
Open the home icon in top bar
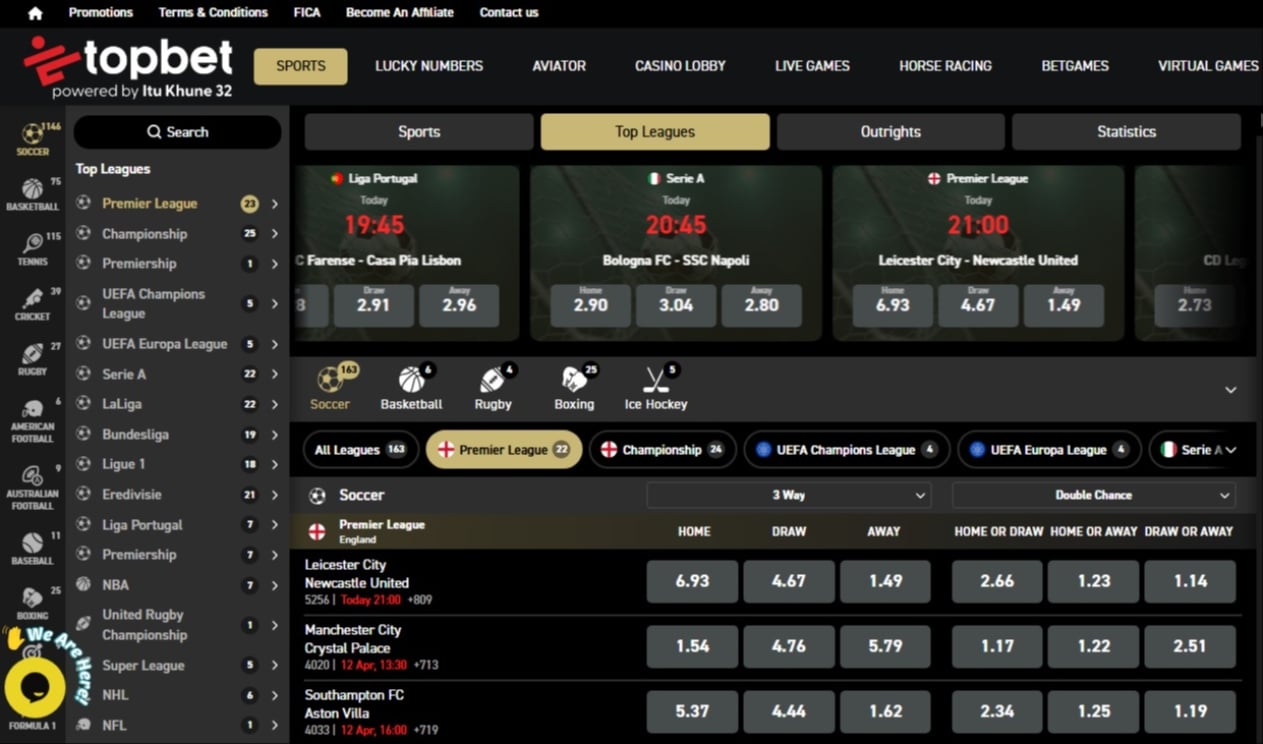(35, 13)
